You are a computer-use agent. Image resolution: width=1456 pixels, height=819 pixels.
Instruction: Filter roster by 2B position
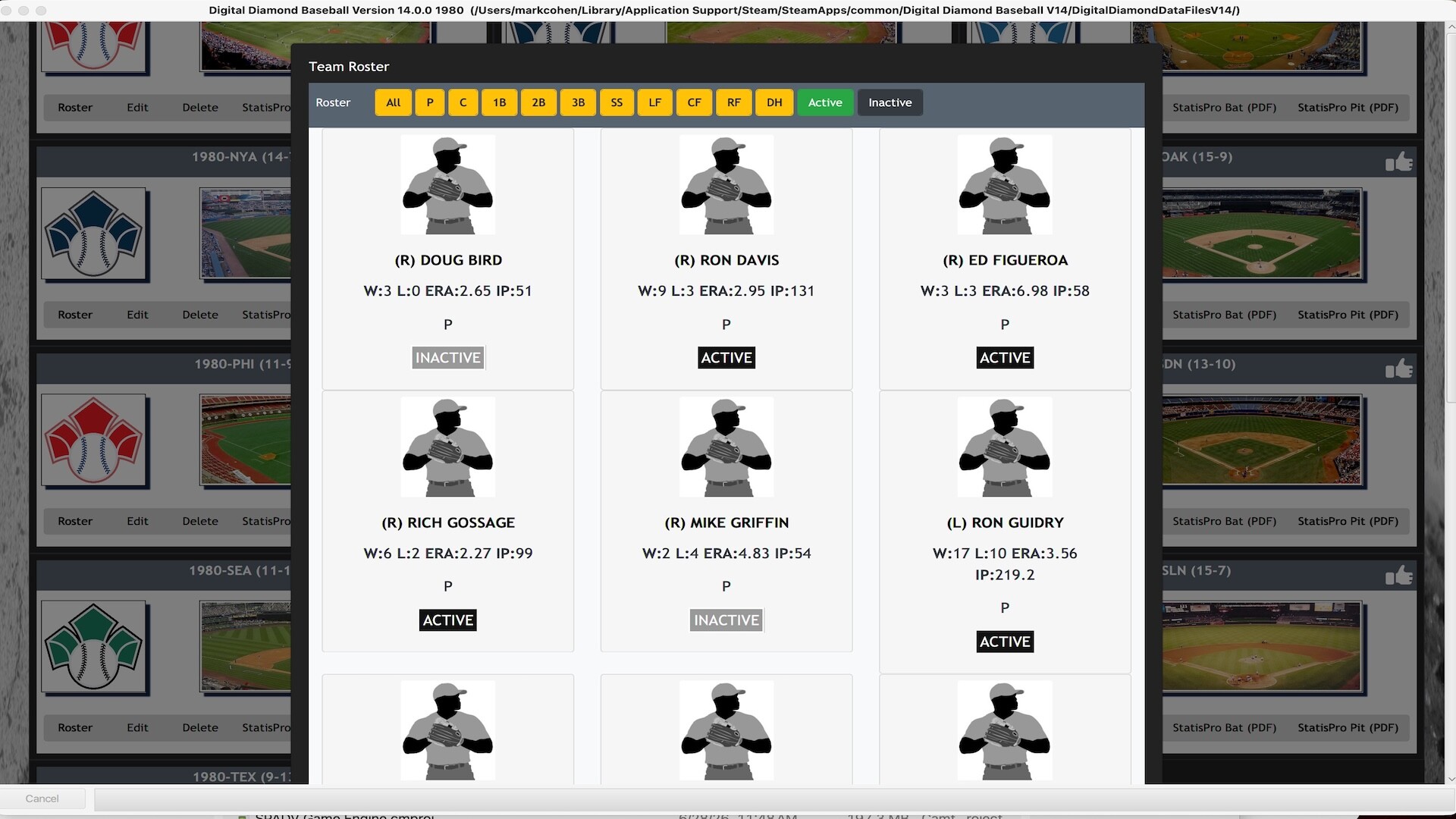(x=538, y=102)
